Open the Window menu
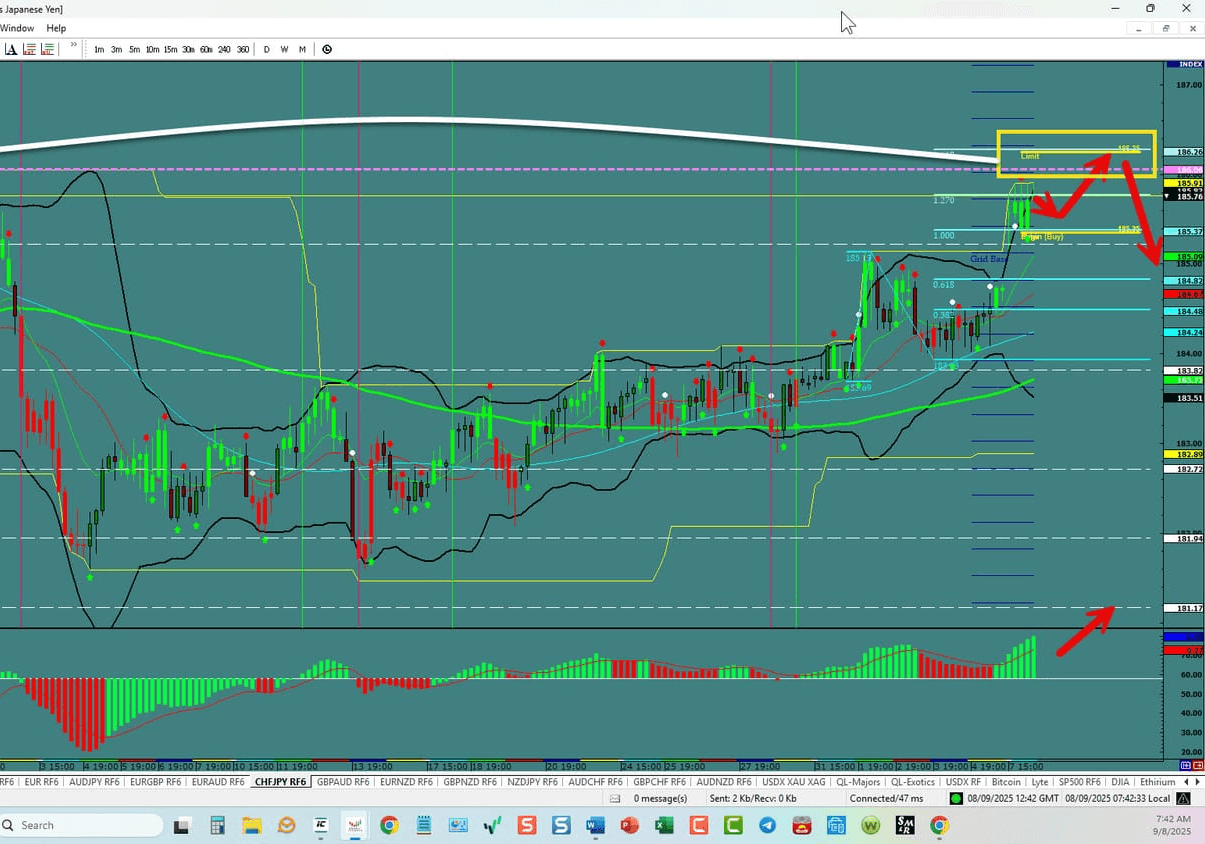This screenshot has height=844, width=1205. coord(17,27)
